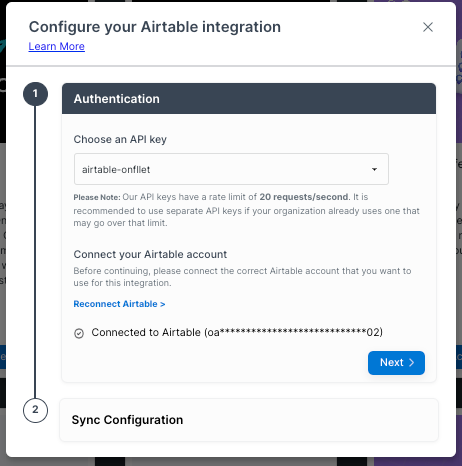Viewport: 462px width, 466px height.
Task: Click the dialog title 'Configure your Airtable integration'
Action: pos(155,27)
